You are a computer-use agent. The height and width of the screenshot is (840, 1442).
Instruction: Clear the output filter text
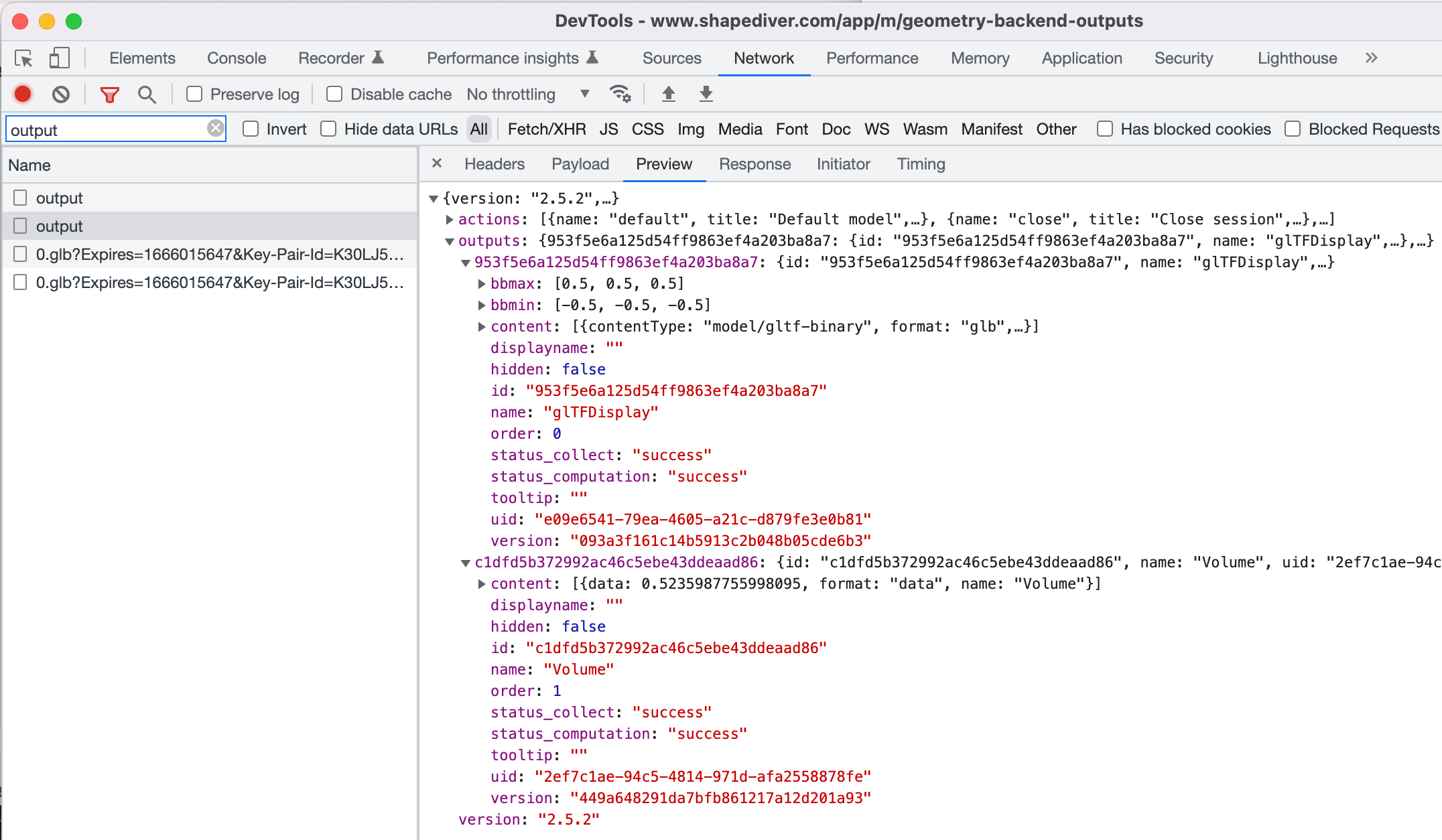click(215, 128)
